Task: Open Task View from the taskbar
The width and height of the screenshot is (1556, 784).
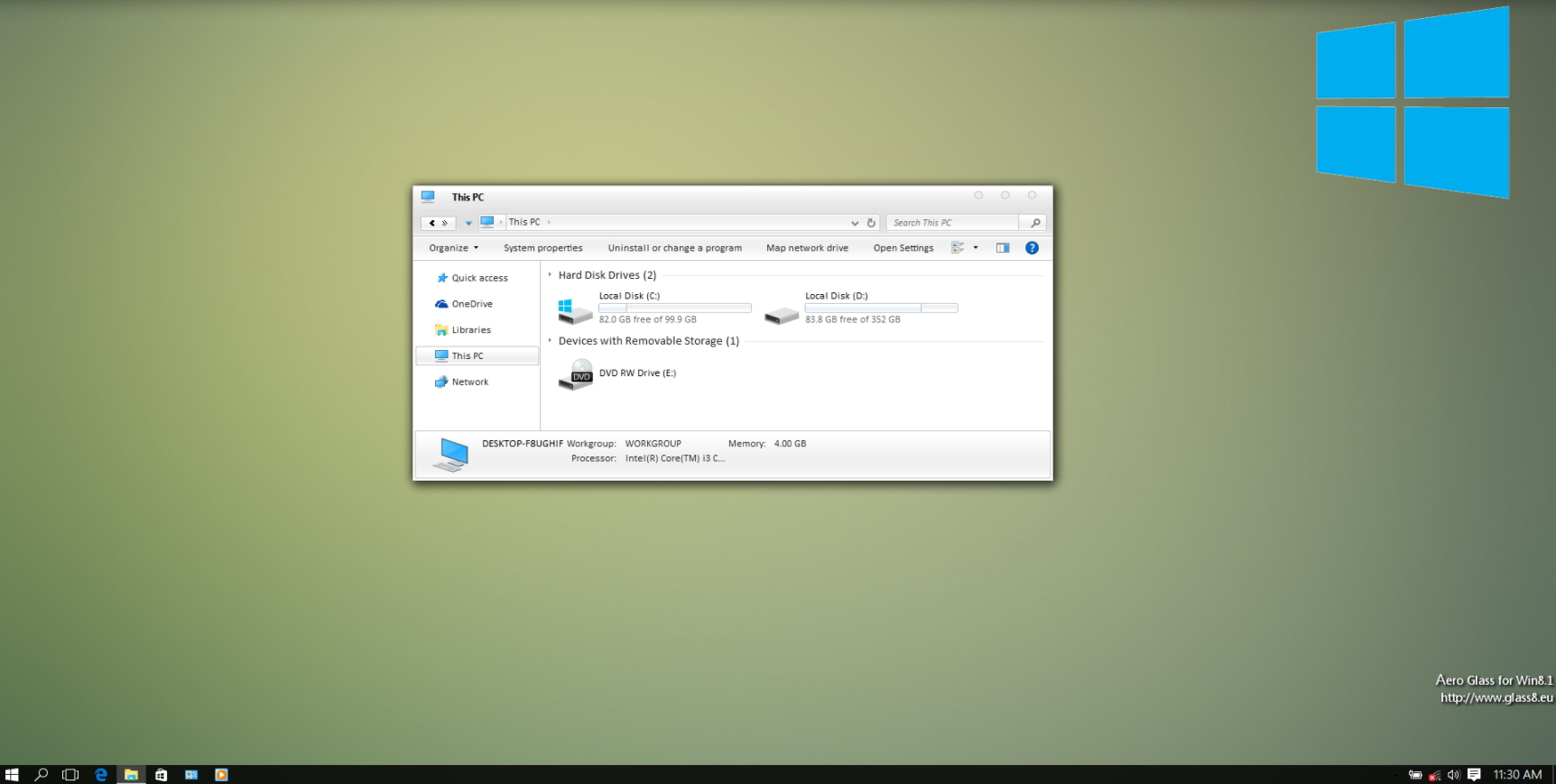Action: (x=70, y=775)
